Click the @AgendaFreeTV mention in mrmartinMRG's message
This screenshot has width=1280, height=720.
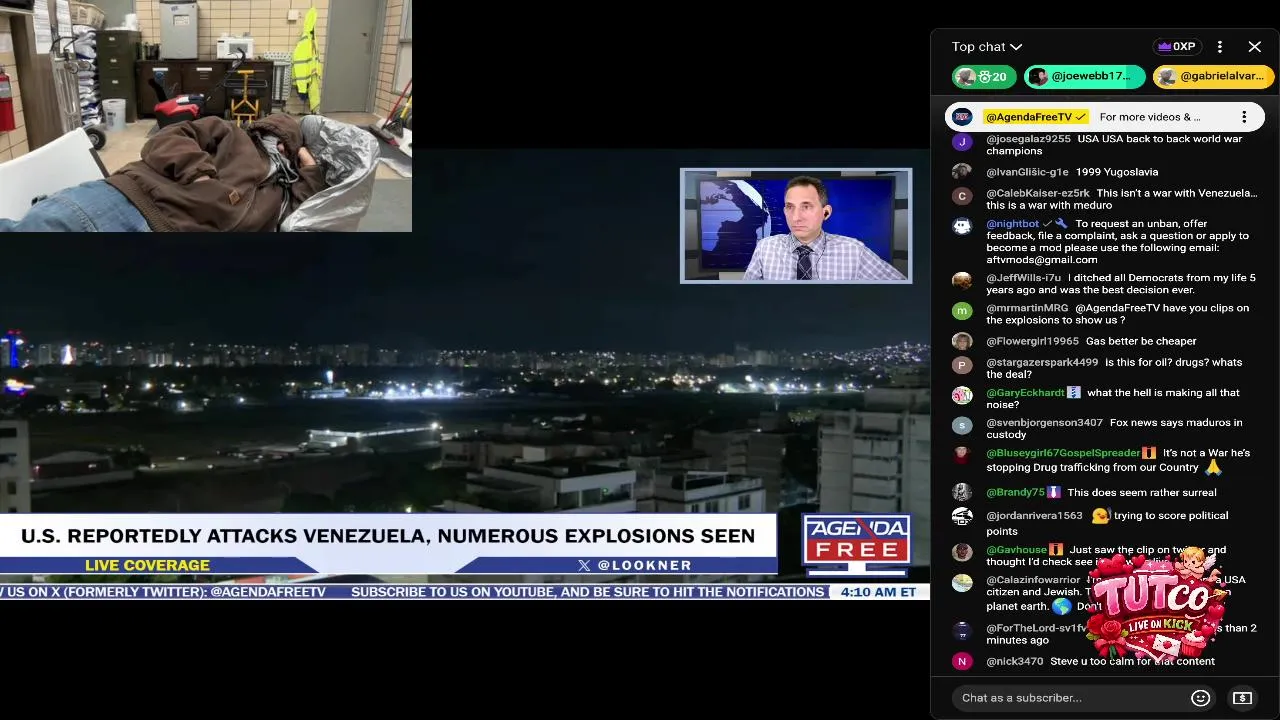(x=1117, y=308)
